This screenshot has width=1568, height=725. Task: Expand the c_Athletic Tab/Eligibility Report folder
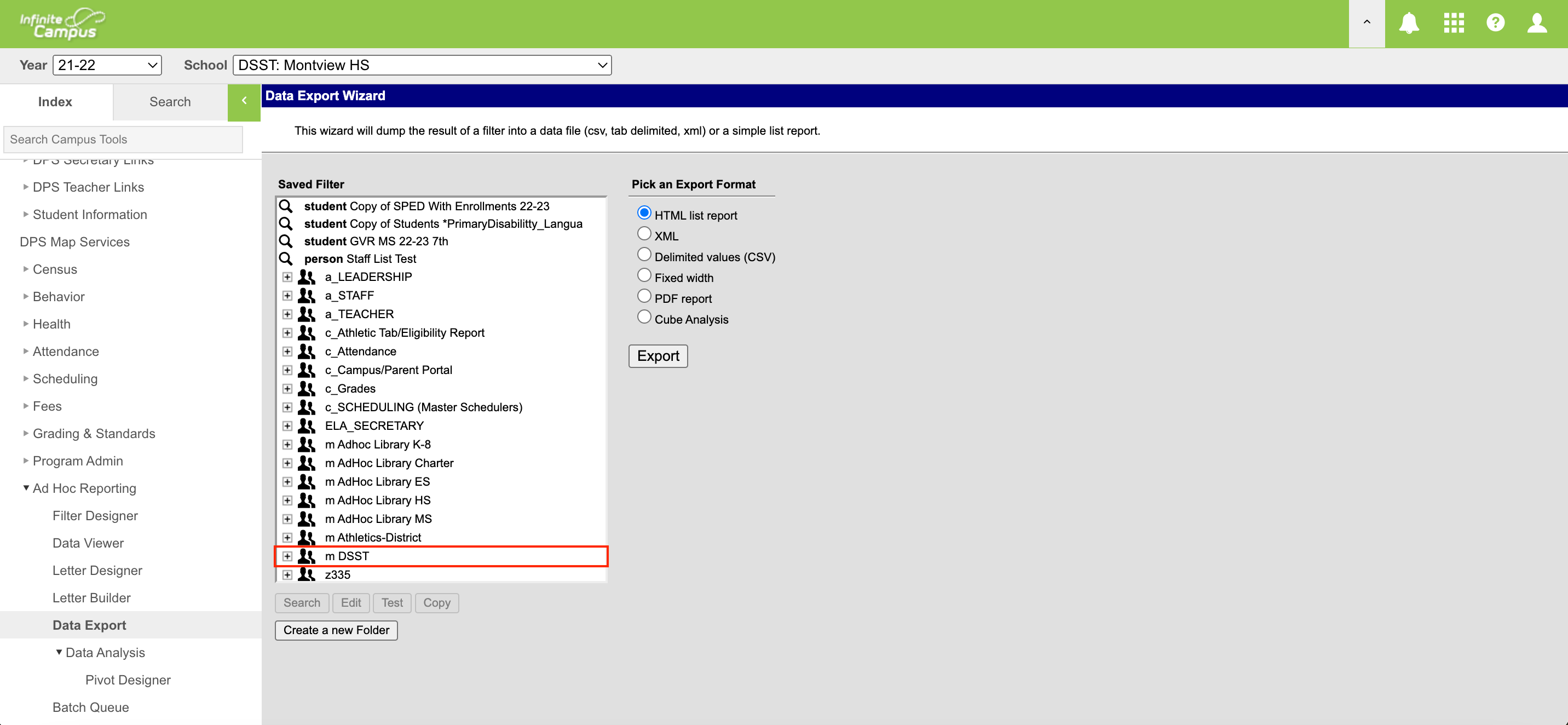tap(287, 333)
